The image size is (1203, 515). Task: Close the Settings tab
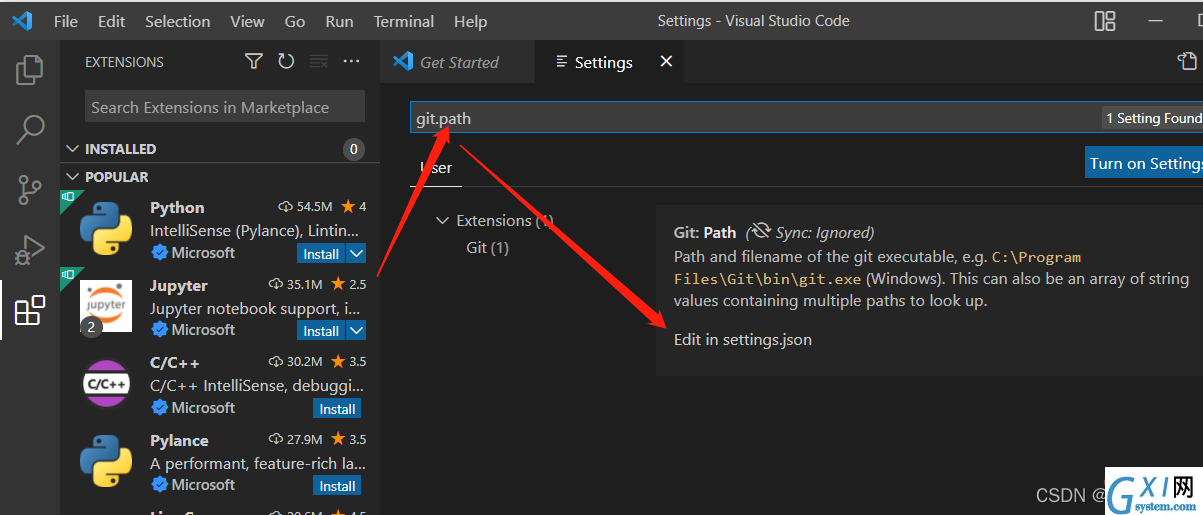point(666,62)
